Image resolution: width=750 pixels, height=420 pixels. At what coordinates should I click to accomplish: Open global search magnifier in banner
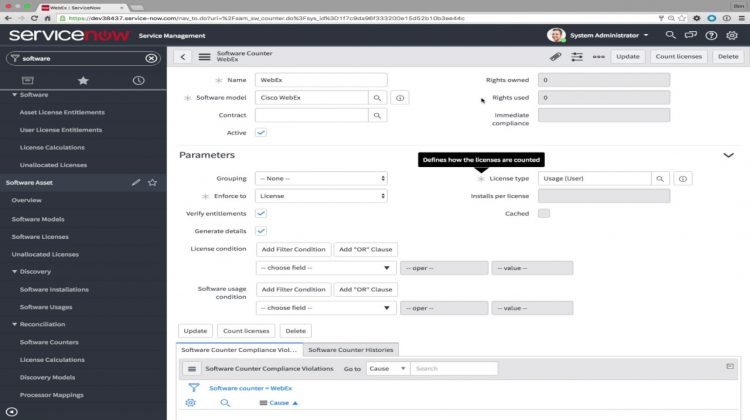[671, 35]
